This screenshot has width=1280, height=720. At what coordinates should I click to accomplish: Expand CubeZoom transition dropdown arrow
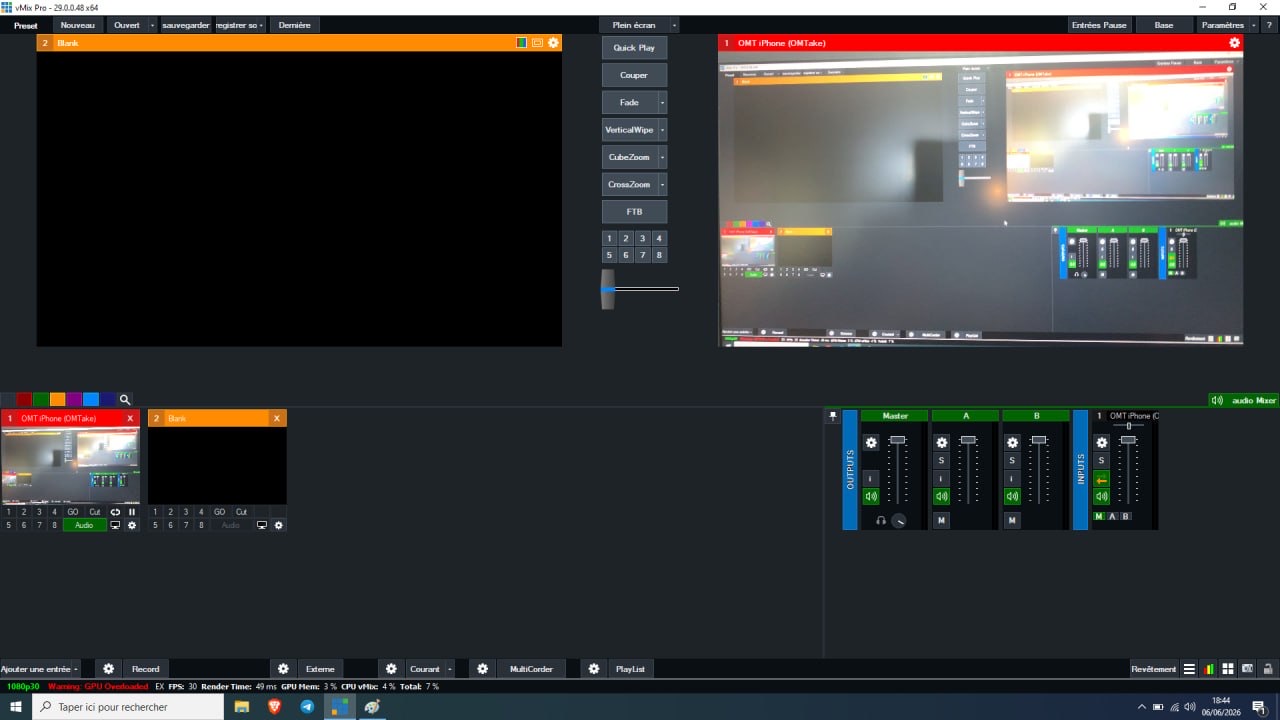tap(662, 157)
